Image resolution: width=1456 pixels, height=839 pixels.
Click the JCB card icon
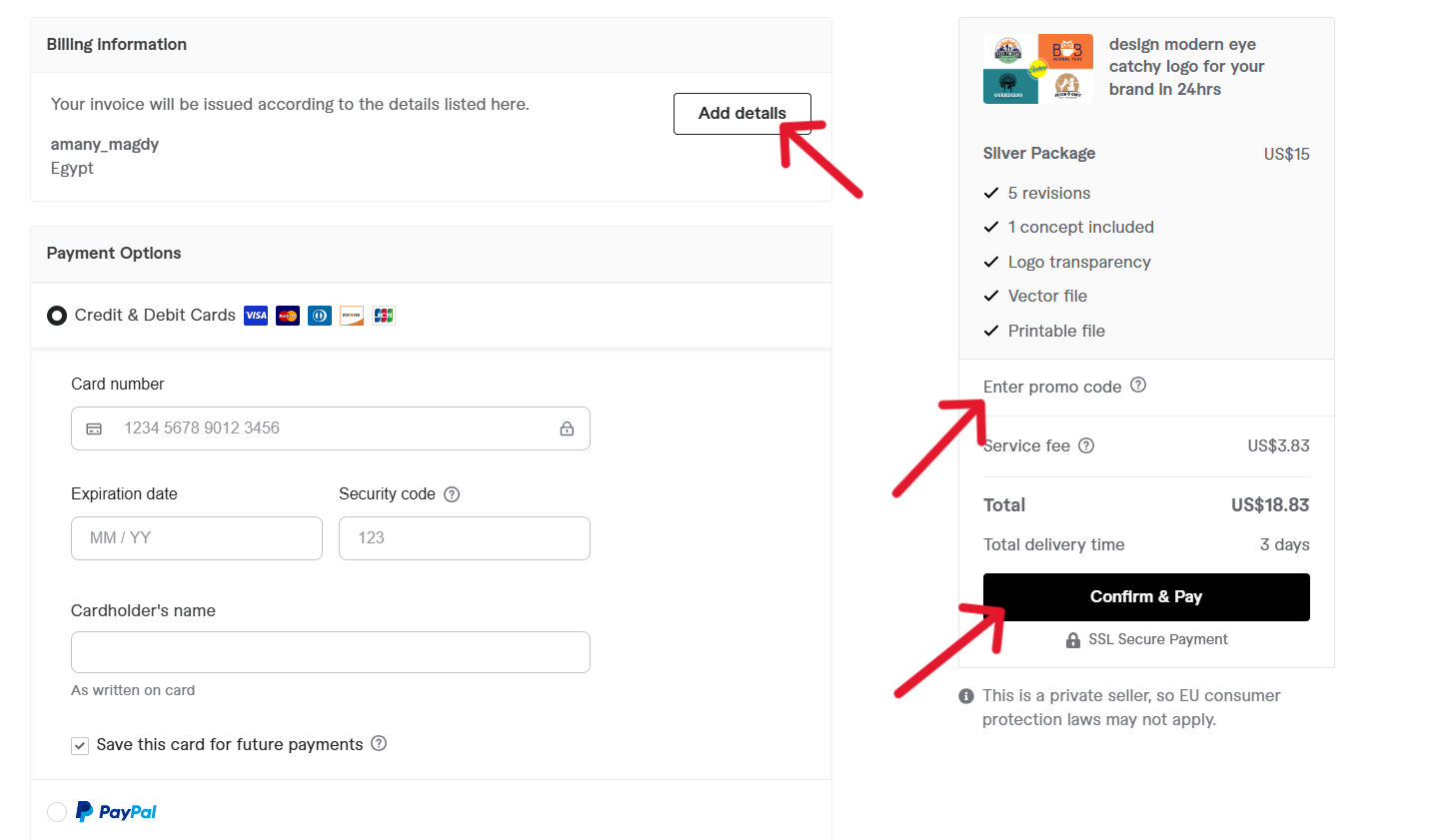[x=384, y=316]
